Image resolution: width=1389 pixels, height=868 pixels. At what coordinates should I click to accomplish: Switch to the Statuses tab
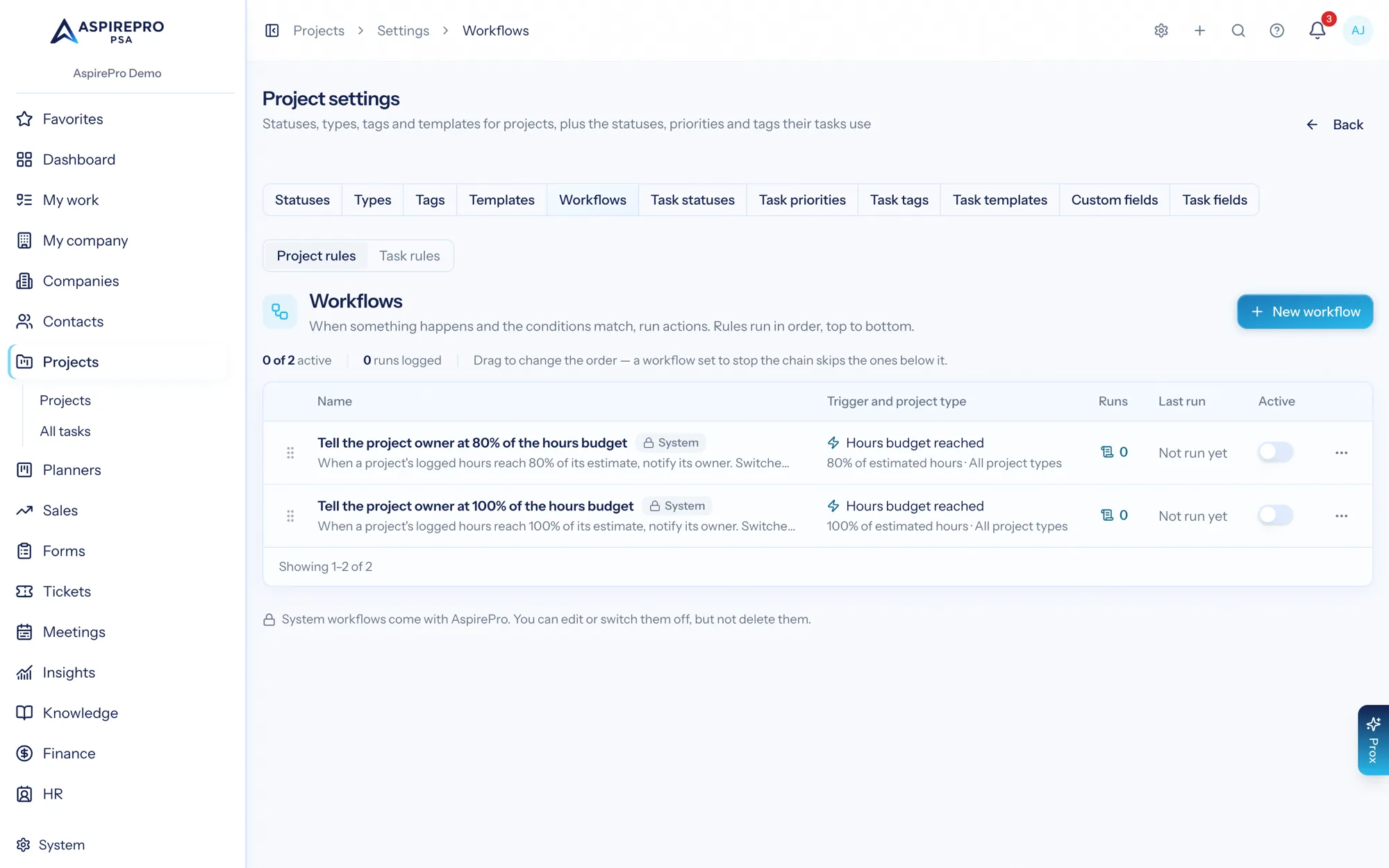tap(302, 200)
